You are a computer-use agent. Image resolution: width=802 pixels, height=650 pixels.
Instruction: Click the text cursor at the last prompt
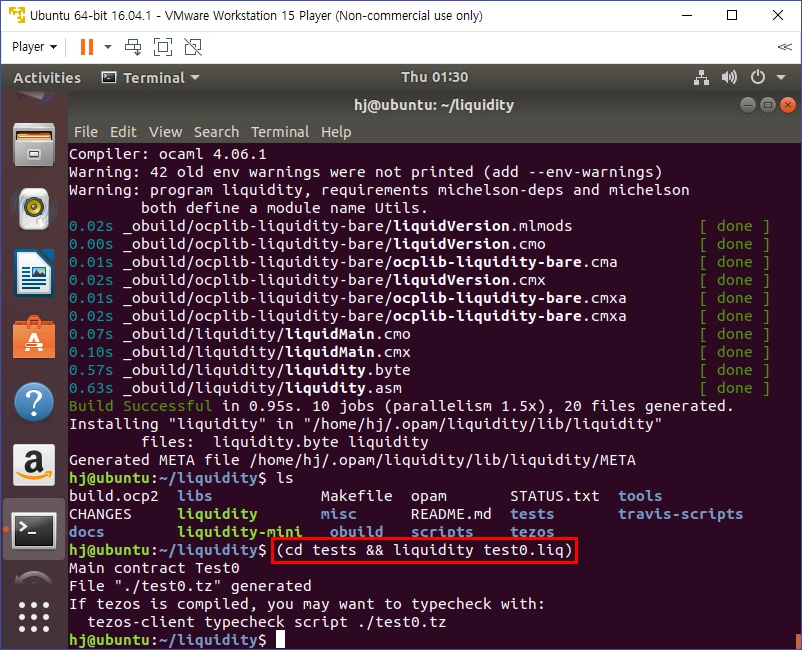[x=280, y=639]
